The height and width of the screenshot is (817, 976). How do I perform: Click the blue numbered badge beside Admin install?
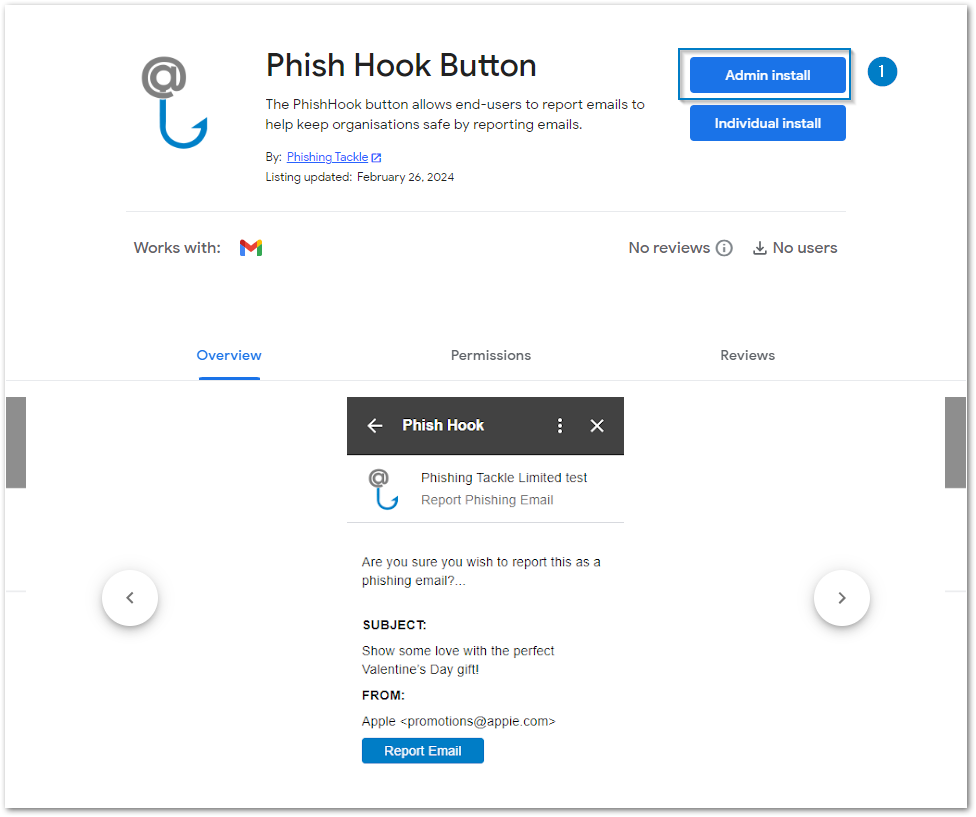[882, 71]
